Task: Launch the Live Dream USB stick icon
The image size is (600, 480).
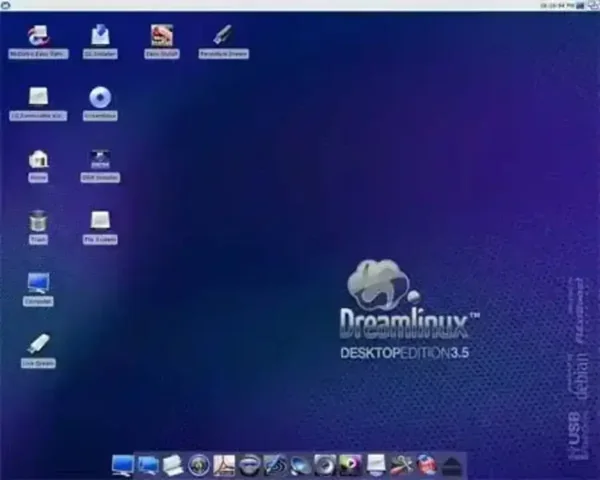Action: pyautogui.click(x=38, y=344)
